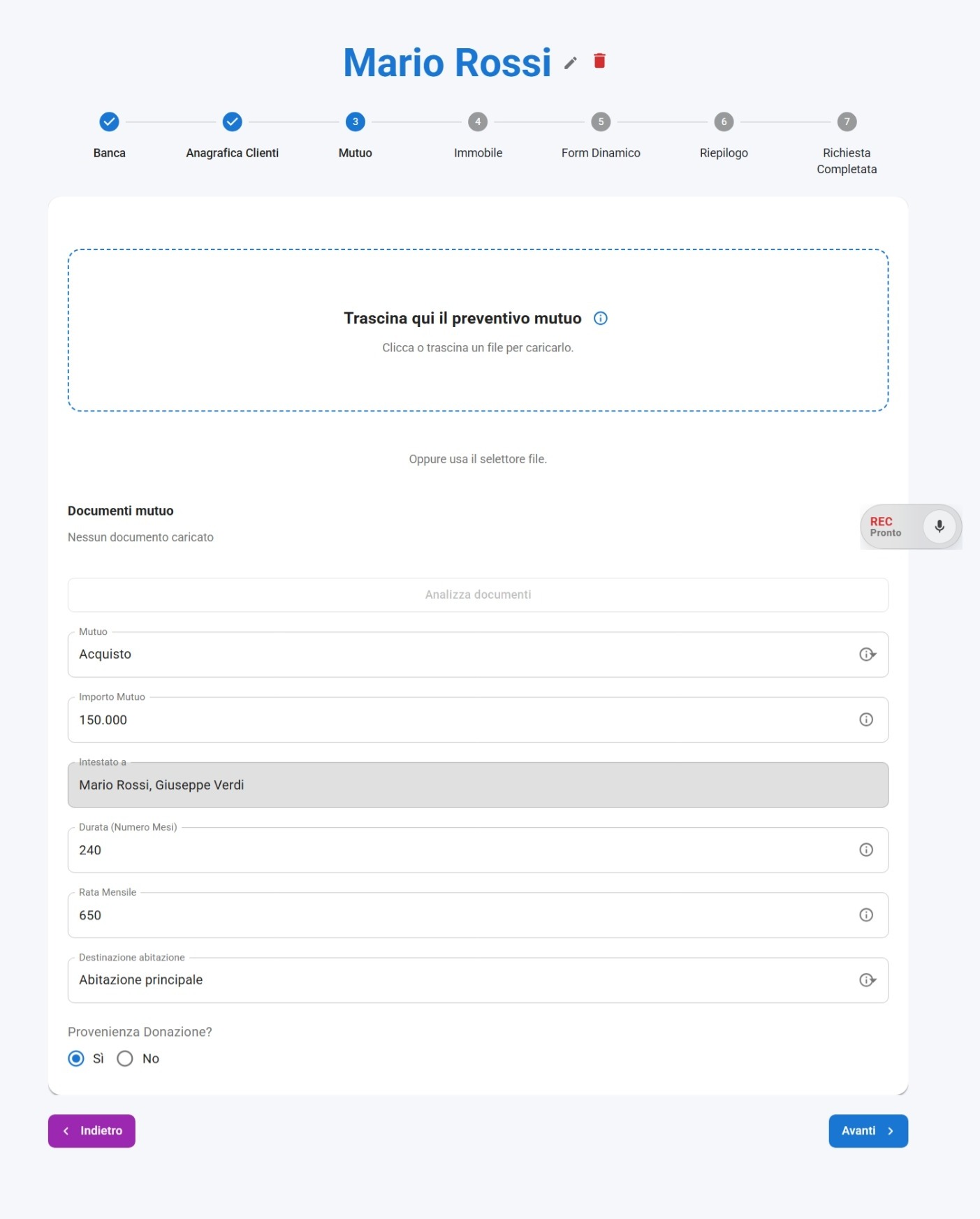Viewport: 980px width, 1219px height.
Task: Click the pencil edit icon beside Mario Rossi
Action: coord(571,63)
